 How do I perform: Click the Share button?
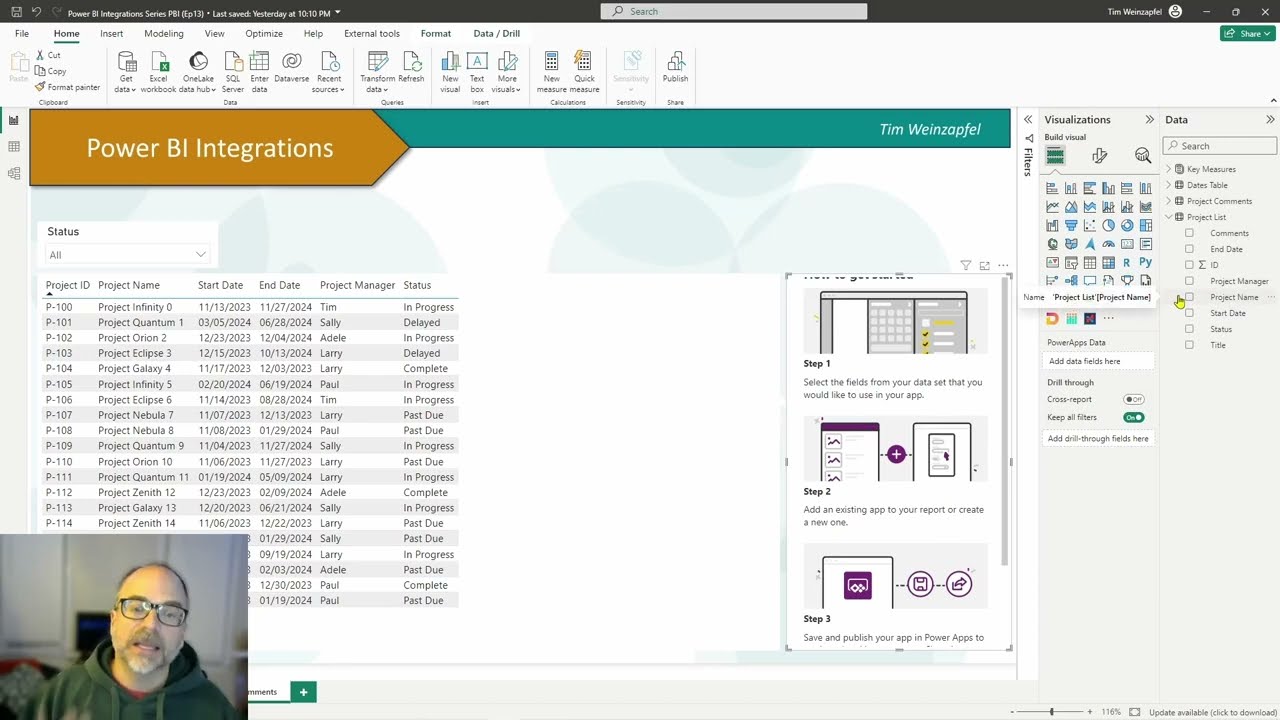1247,33
